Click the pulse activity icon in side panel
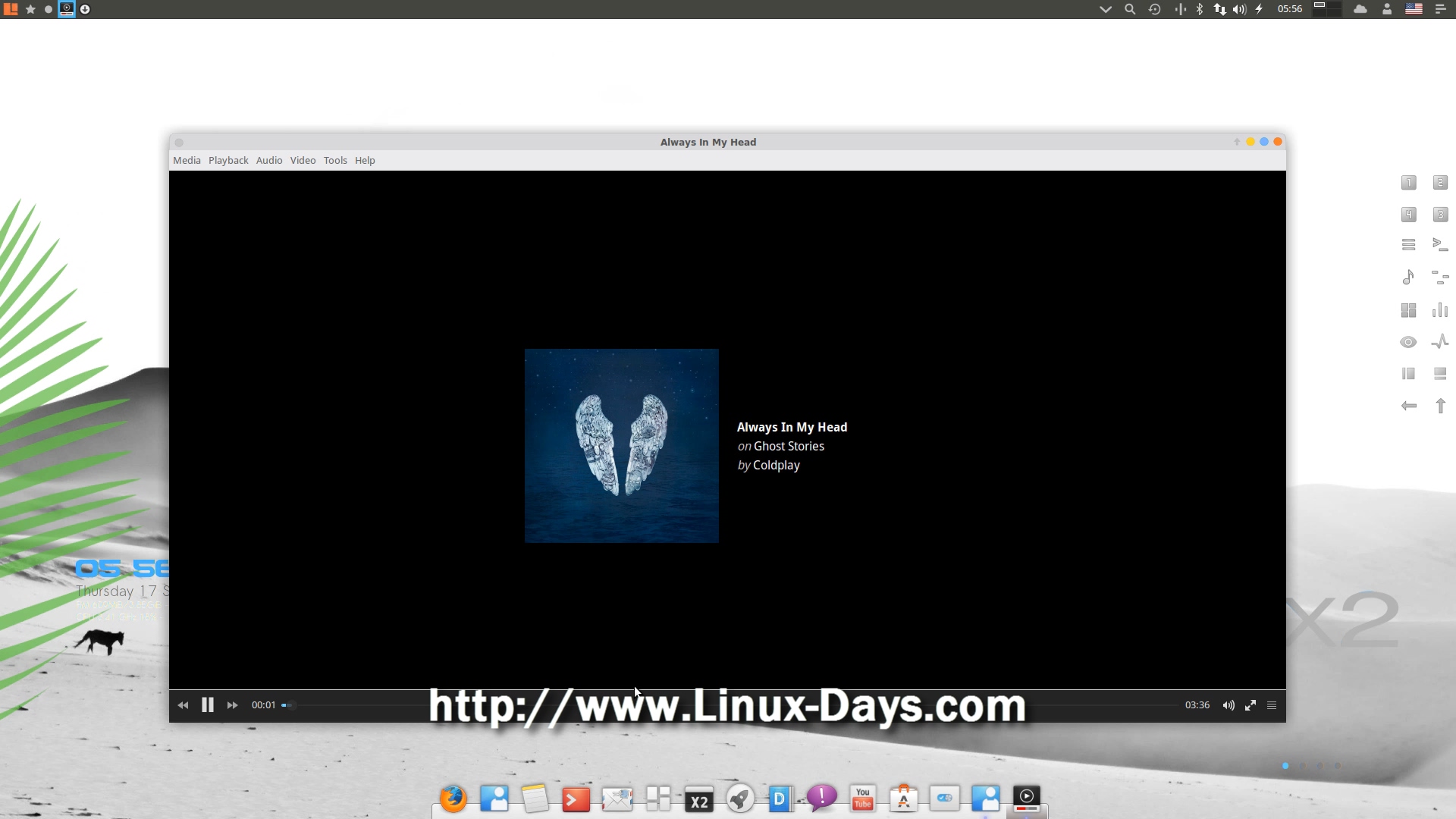 [x=1440, y=342]
